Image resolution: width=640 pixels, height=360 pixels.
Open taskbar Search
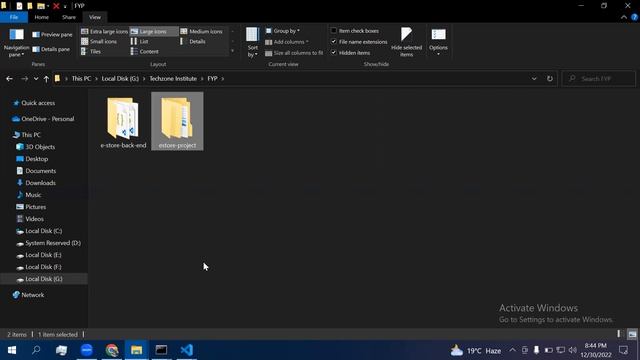36,350
